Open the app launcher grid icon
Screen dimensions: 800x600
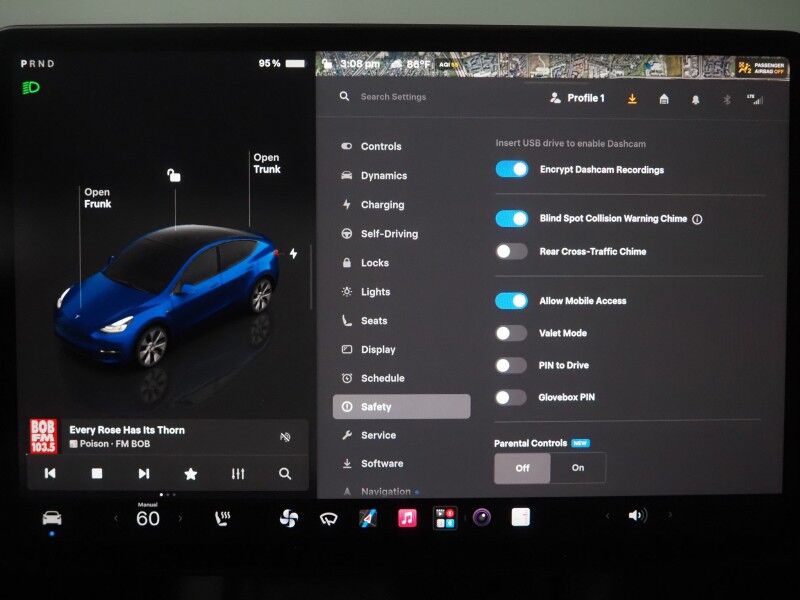point(444,518)
